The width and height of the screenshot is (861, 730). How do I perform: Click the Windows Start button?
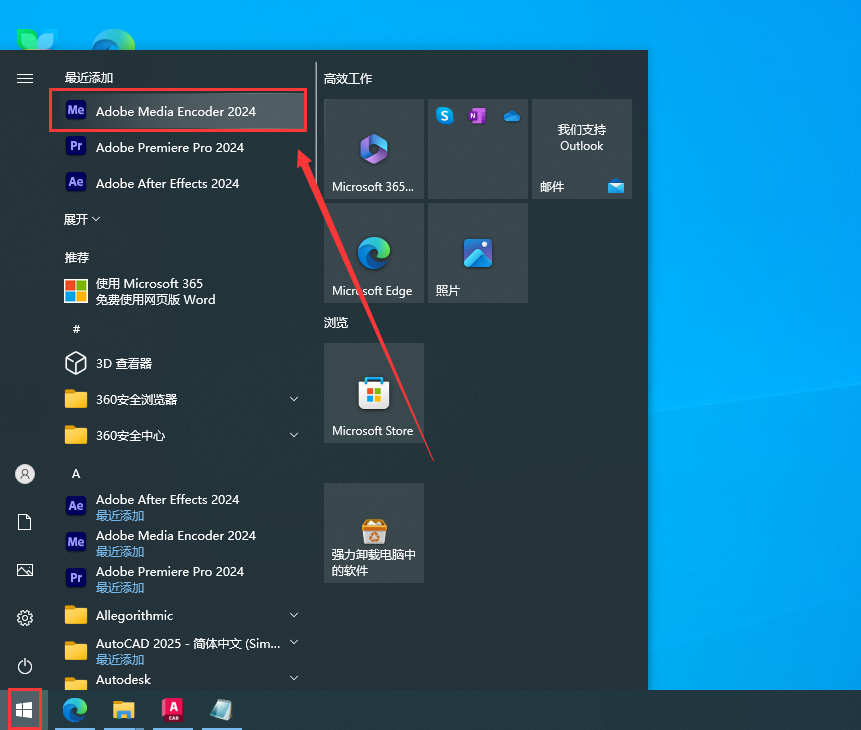tap(24, 710)
